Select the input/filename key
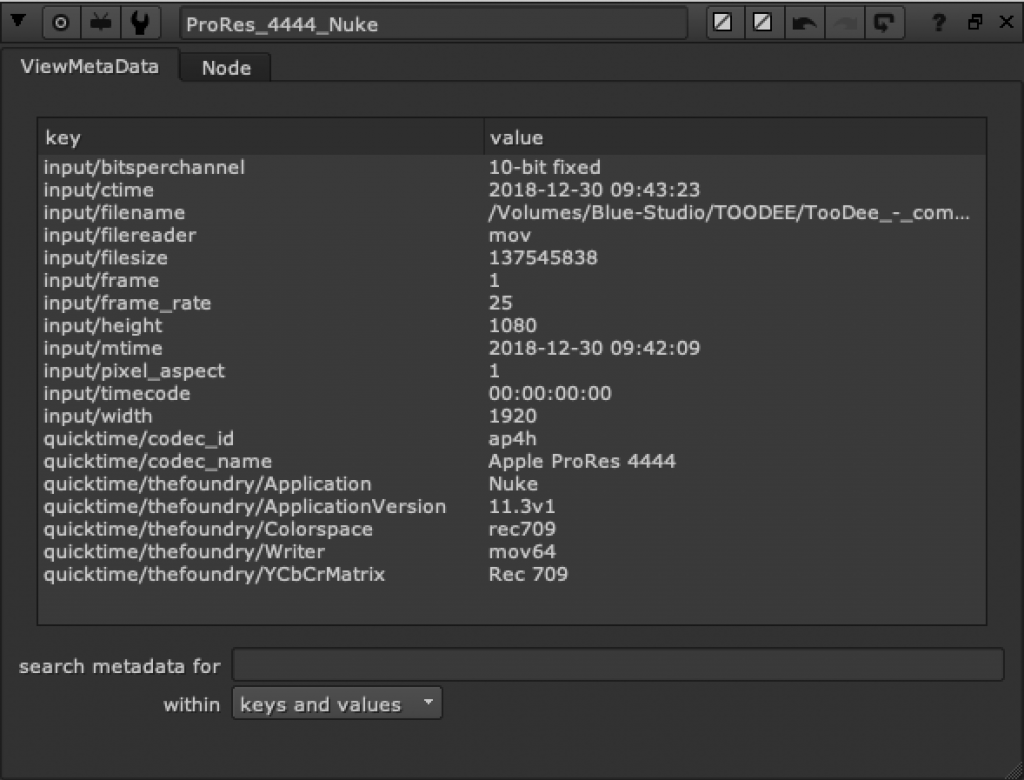This screenshot has height=780, width=1024. pos(114,212)
